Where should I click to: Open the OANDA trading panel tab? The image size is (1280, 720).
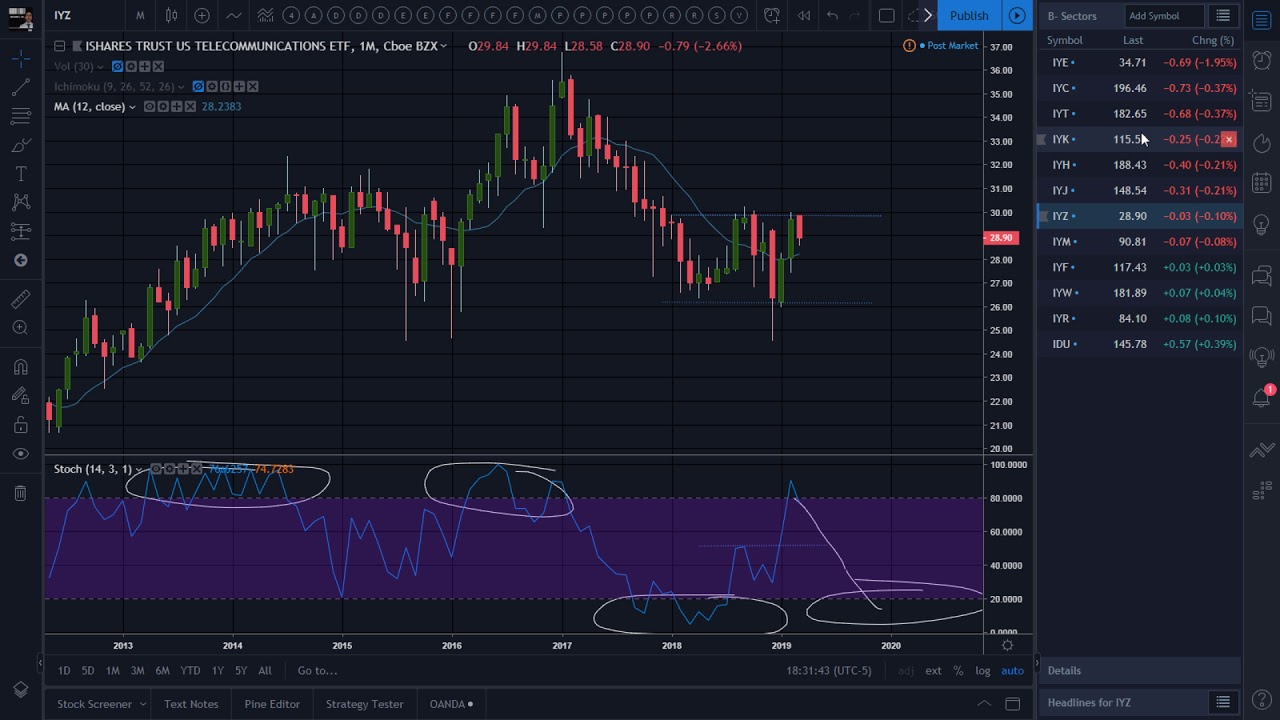point(451,704)
